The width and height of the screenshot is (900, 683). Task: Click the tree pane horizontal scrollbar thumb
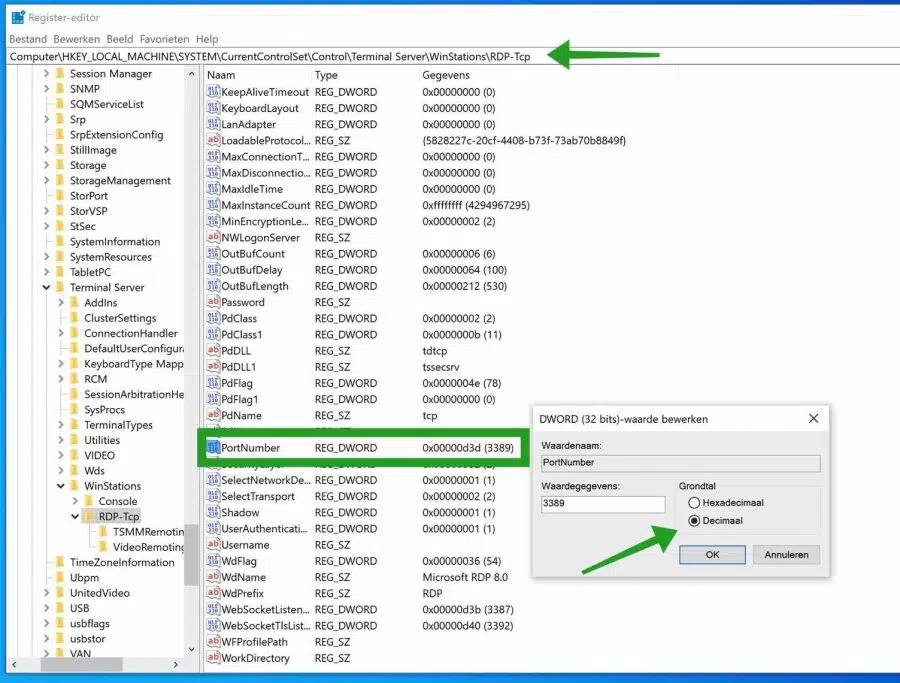tap(81, 664)
